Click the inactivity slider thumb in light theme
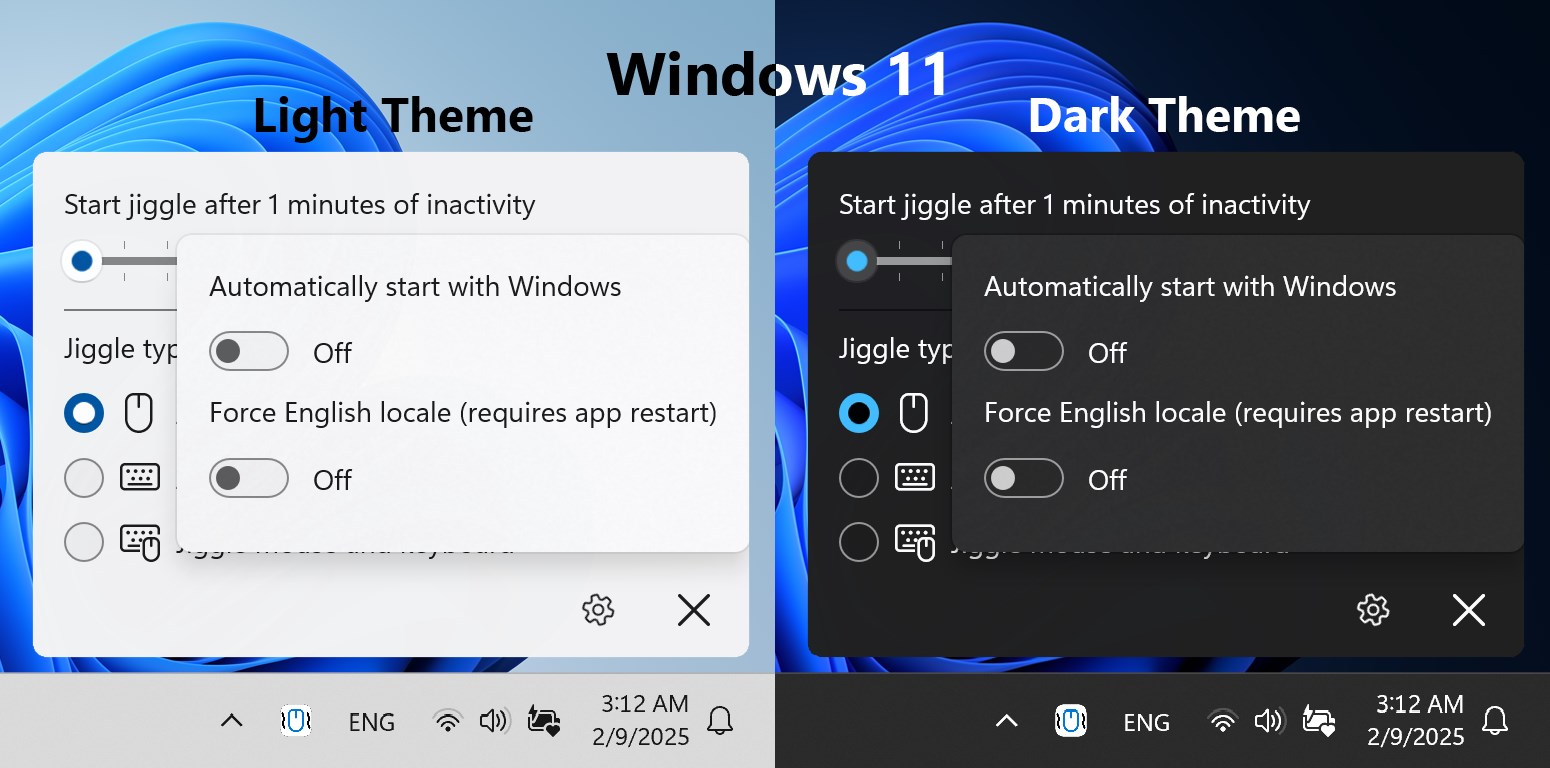The height and width of the screenshot is (768, 1550). [82, 261]
